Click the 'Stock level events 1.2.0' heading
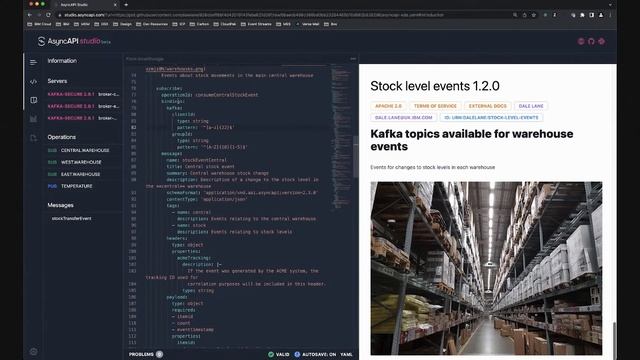This screenshot has height=360, width=640. click(435, 86)
